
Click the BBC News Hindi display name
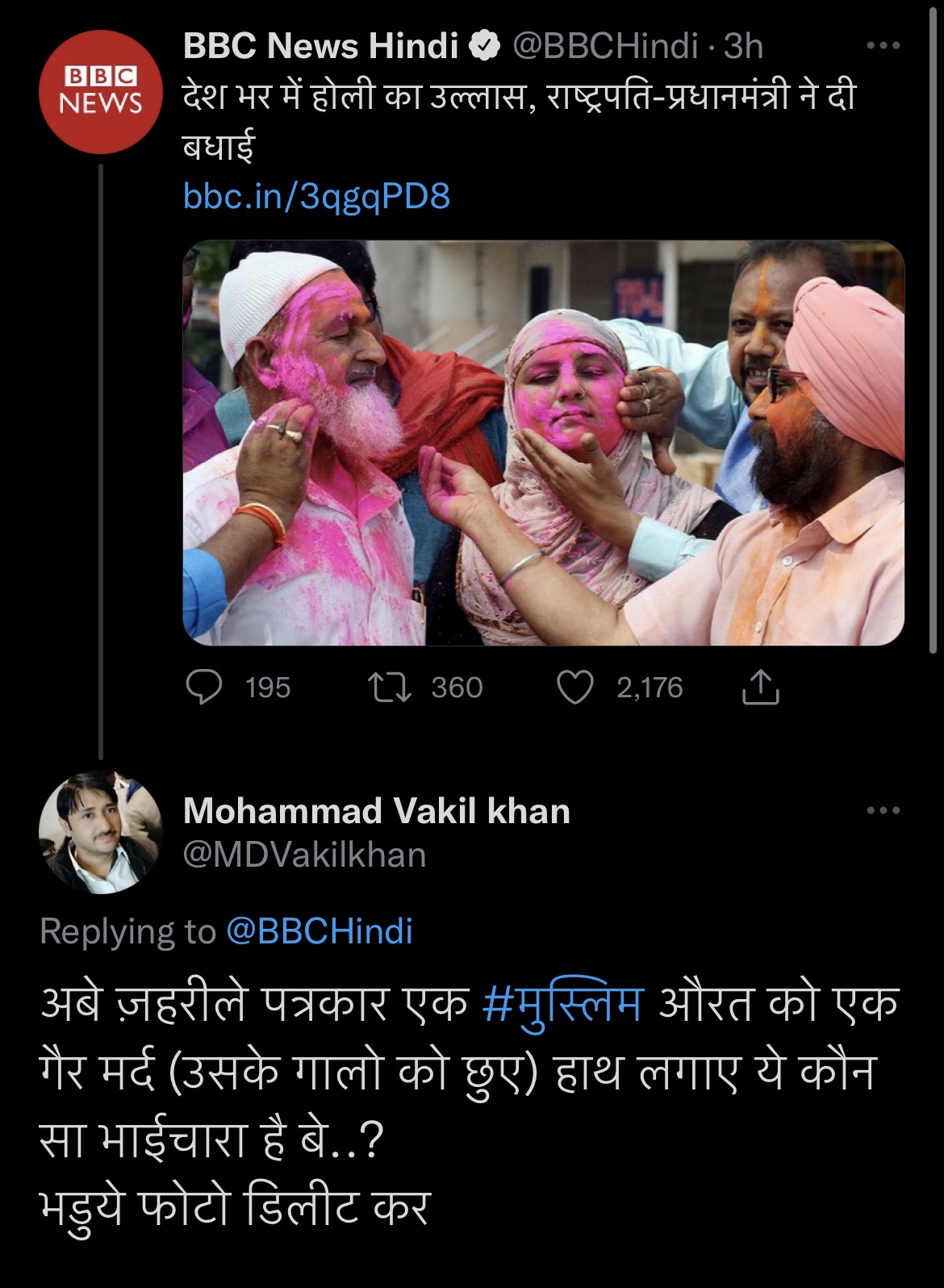(320, 46)
